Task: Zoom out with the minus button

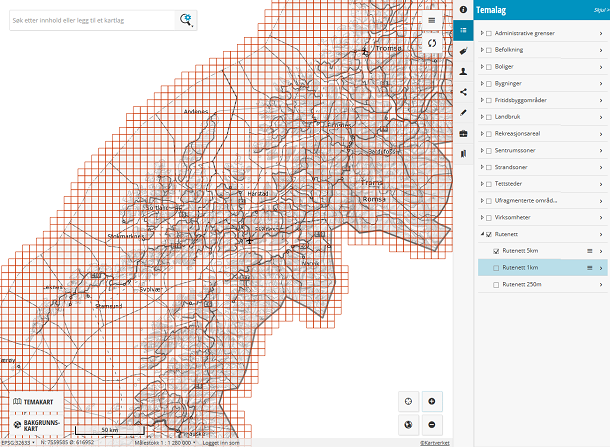Action: point(431,425)
